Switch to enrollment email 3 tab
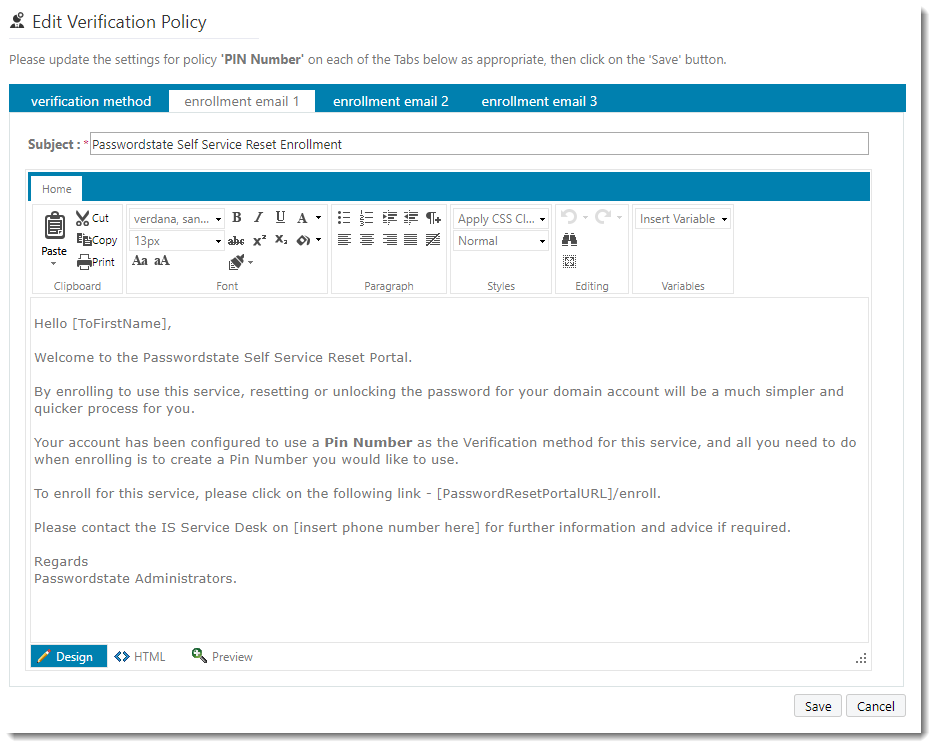Screen dimensions: 936x748 pos(539,101)
